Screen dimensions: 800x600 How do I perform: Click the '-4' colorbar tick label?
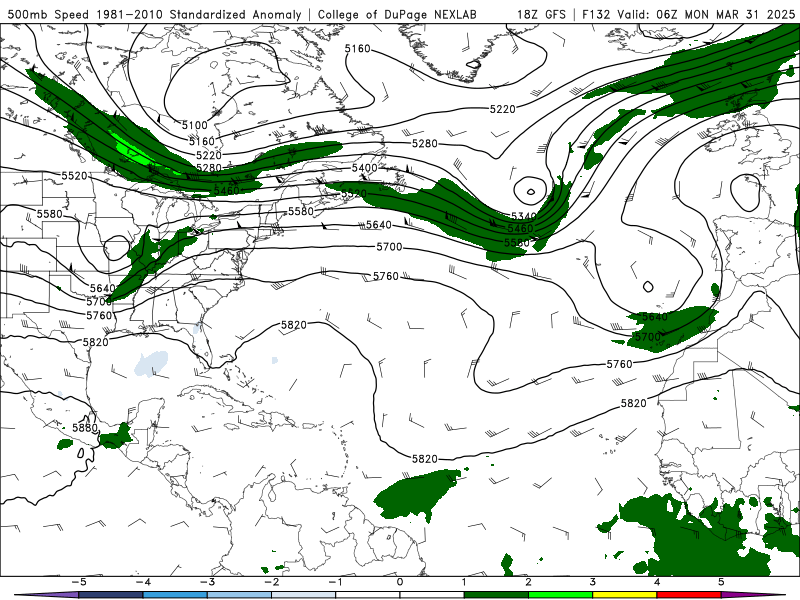click(x=143, y=582)
